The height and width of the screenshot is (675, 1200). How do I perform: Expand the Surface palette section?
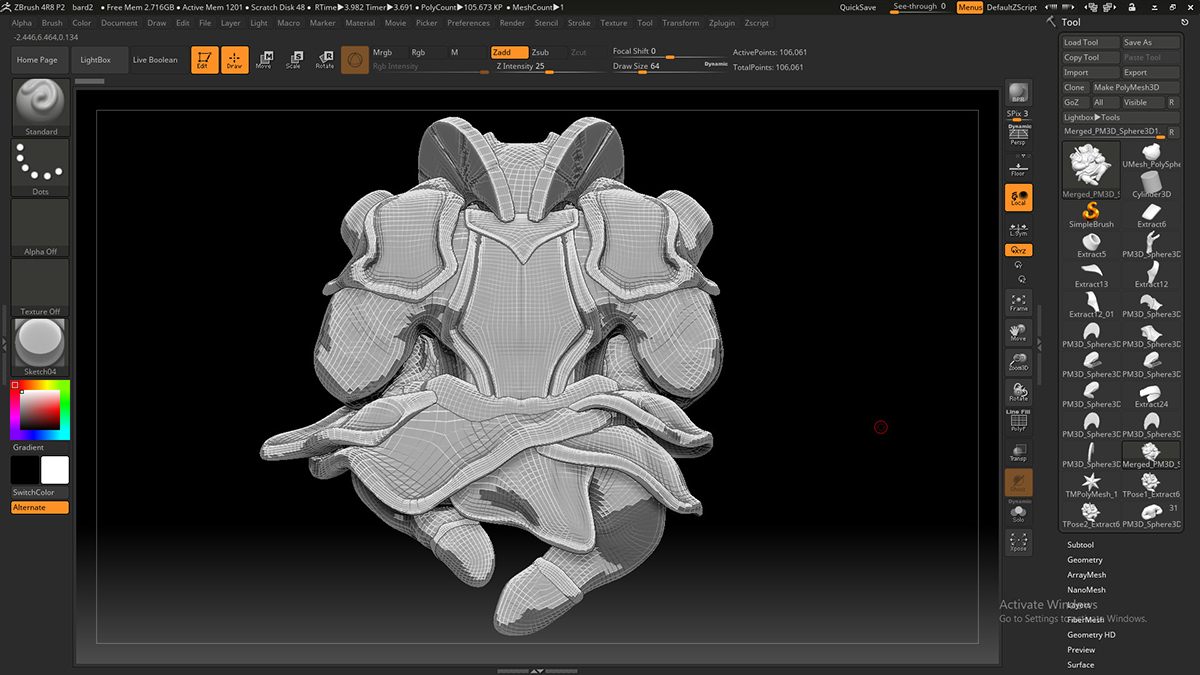[x=1080, y=665]
